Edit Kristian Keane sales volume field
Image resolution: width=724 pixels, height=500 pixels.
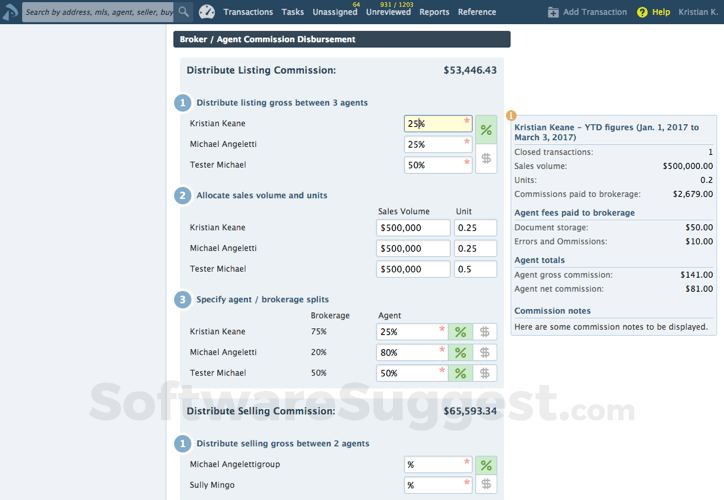click(413, 228)
